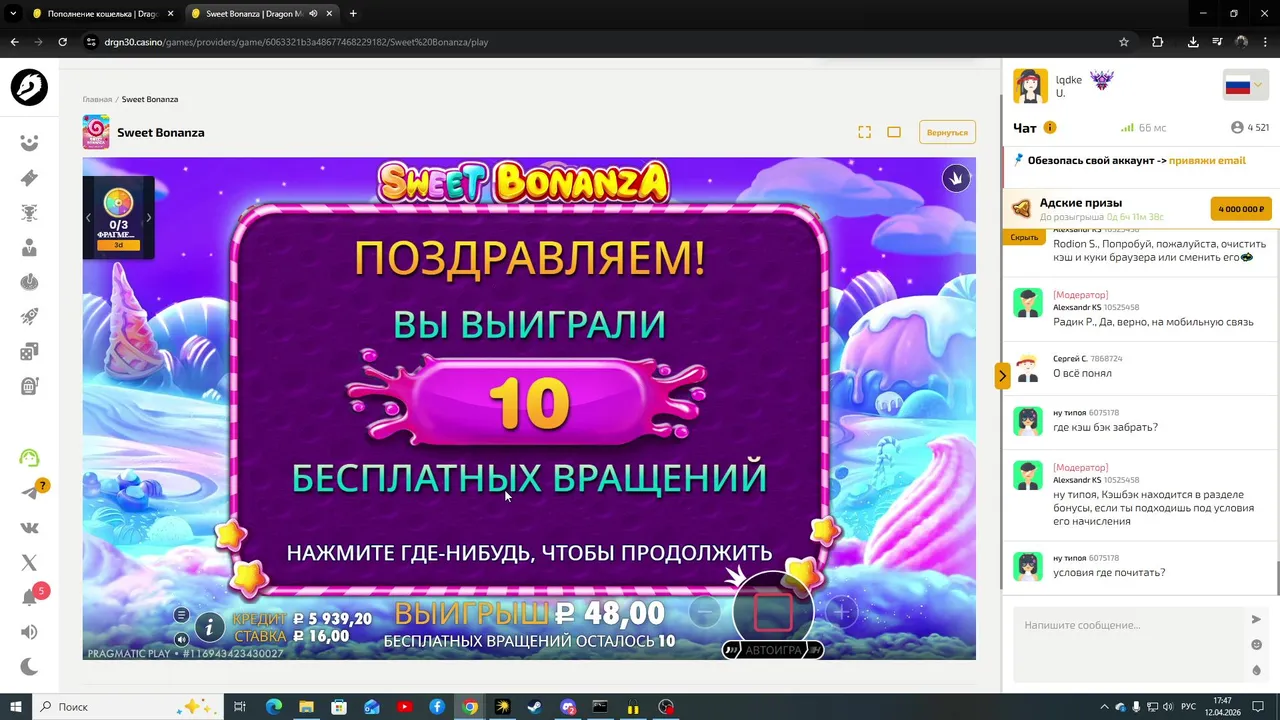Click НАЖМИТЕ ГДЕ-НИБУДЬ, ЧТОБЫ ПРОДОЛЖИТЬ text
Screen dimensions: 1280x720
pos(529,553)
